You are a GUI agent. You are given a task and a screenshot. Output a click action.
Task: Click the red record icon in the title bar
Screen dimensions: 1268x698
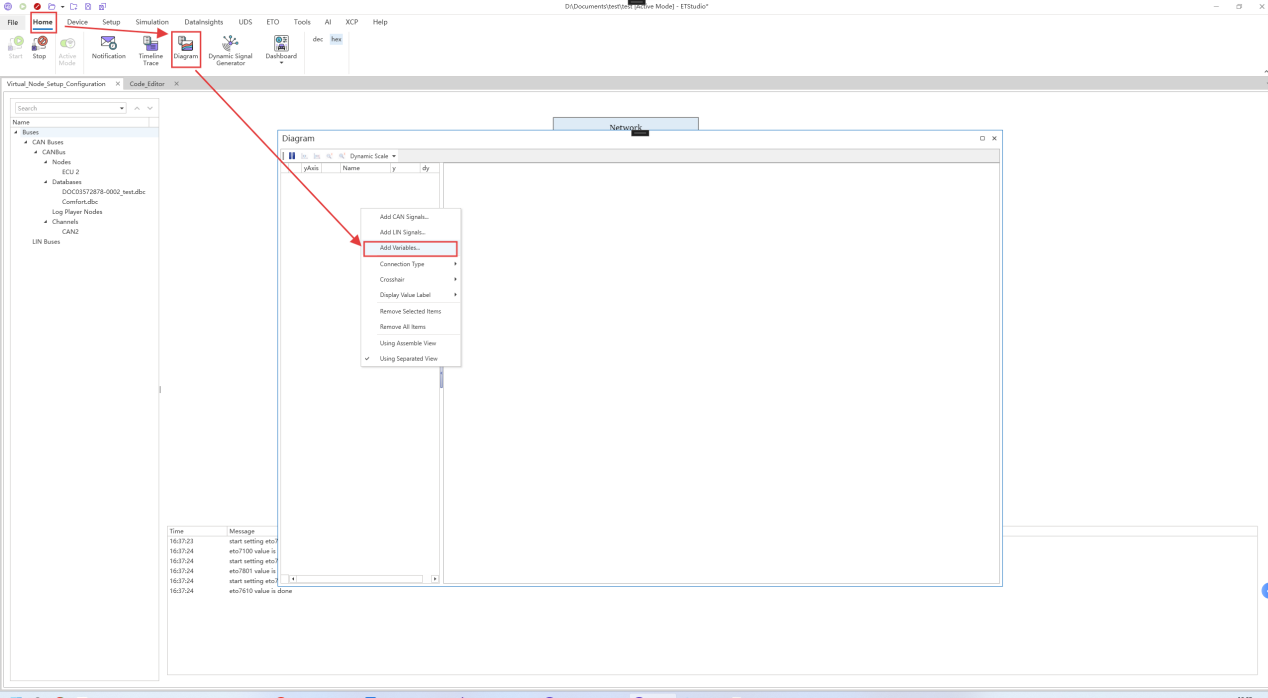(37, 7)
